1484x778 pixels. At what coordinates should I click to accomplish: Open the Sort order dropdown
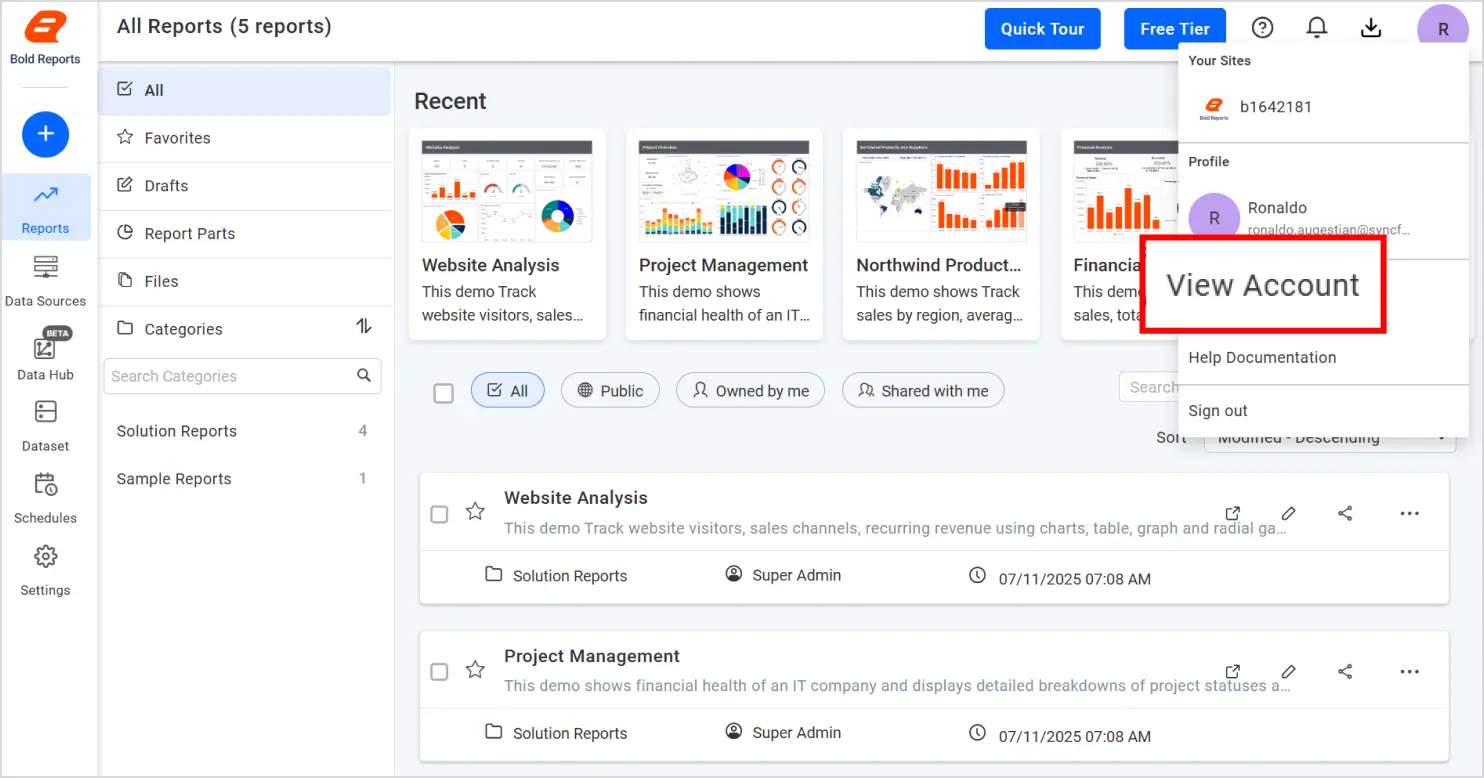point(1328,438)
